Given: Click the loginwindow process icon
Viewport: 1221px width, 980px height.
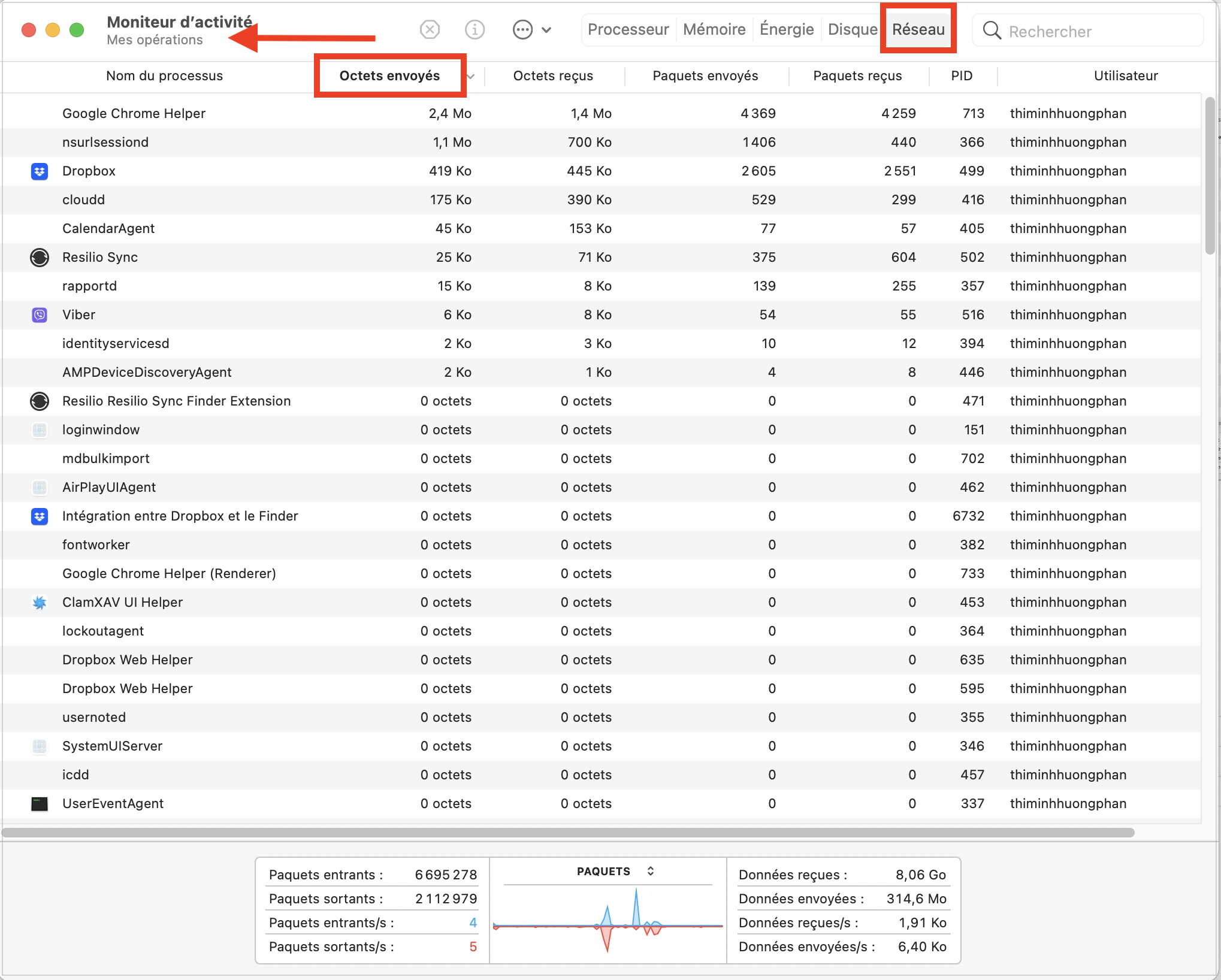Looking at the screenshot, I should (x=40, y=430).
